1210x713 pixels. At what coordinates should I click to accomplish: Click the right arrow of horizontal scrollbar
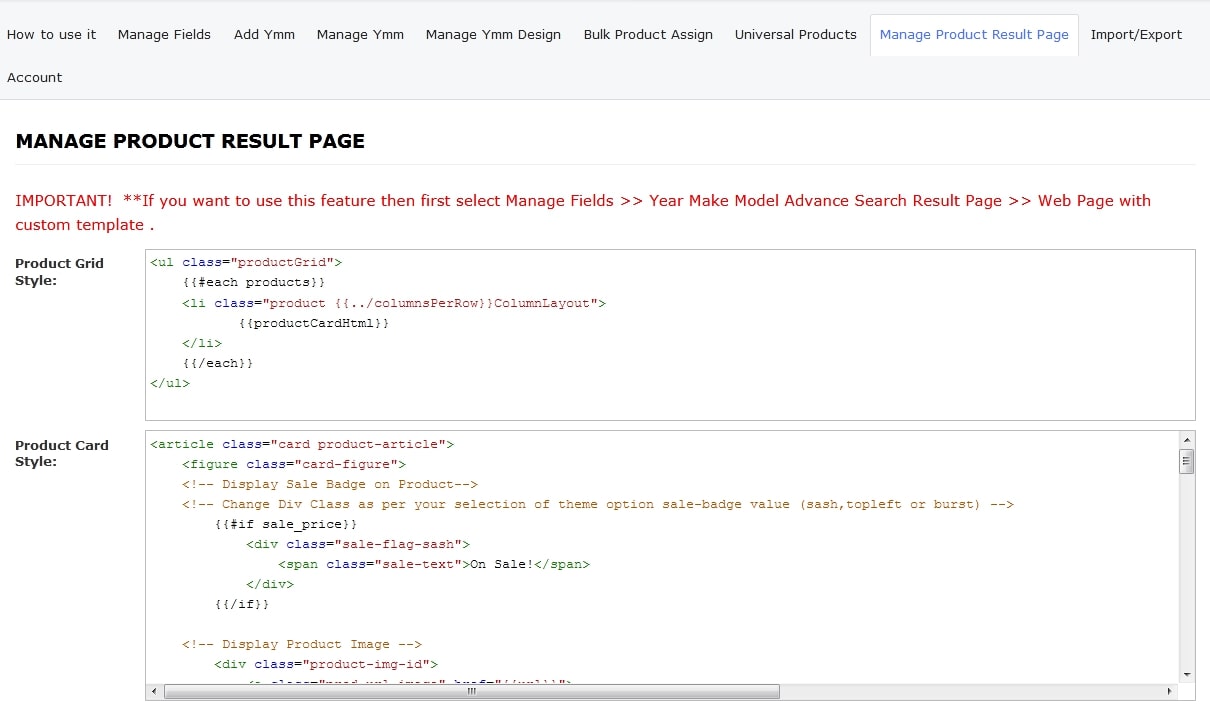1170,691
